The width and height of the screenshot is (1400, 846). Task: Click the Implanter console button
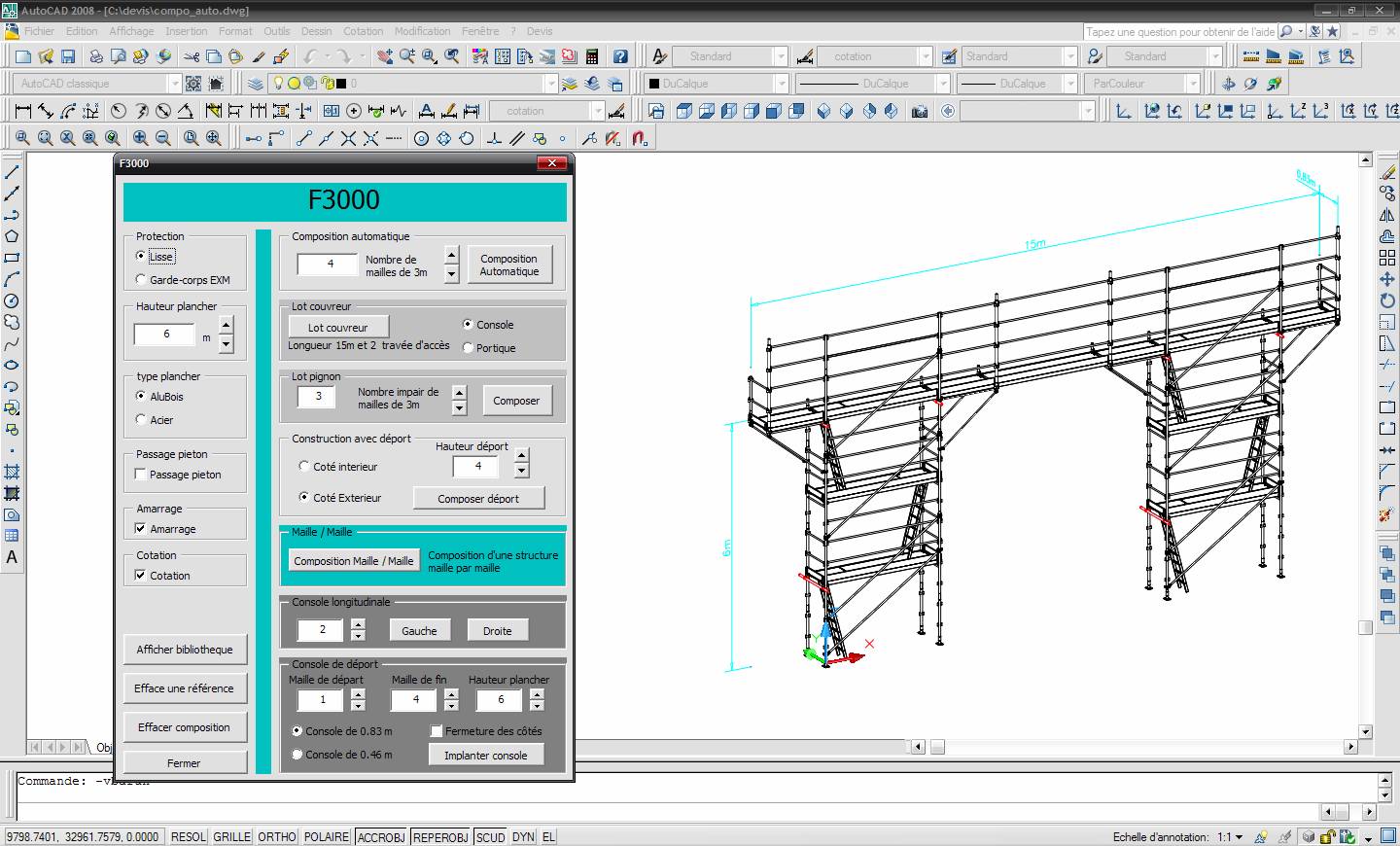coord(485,755)
